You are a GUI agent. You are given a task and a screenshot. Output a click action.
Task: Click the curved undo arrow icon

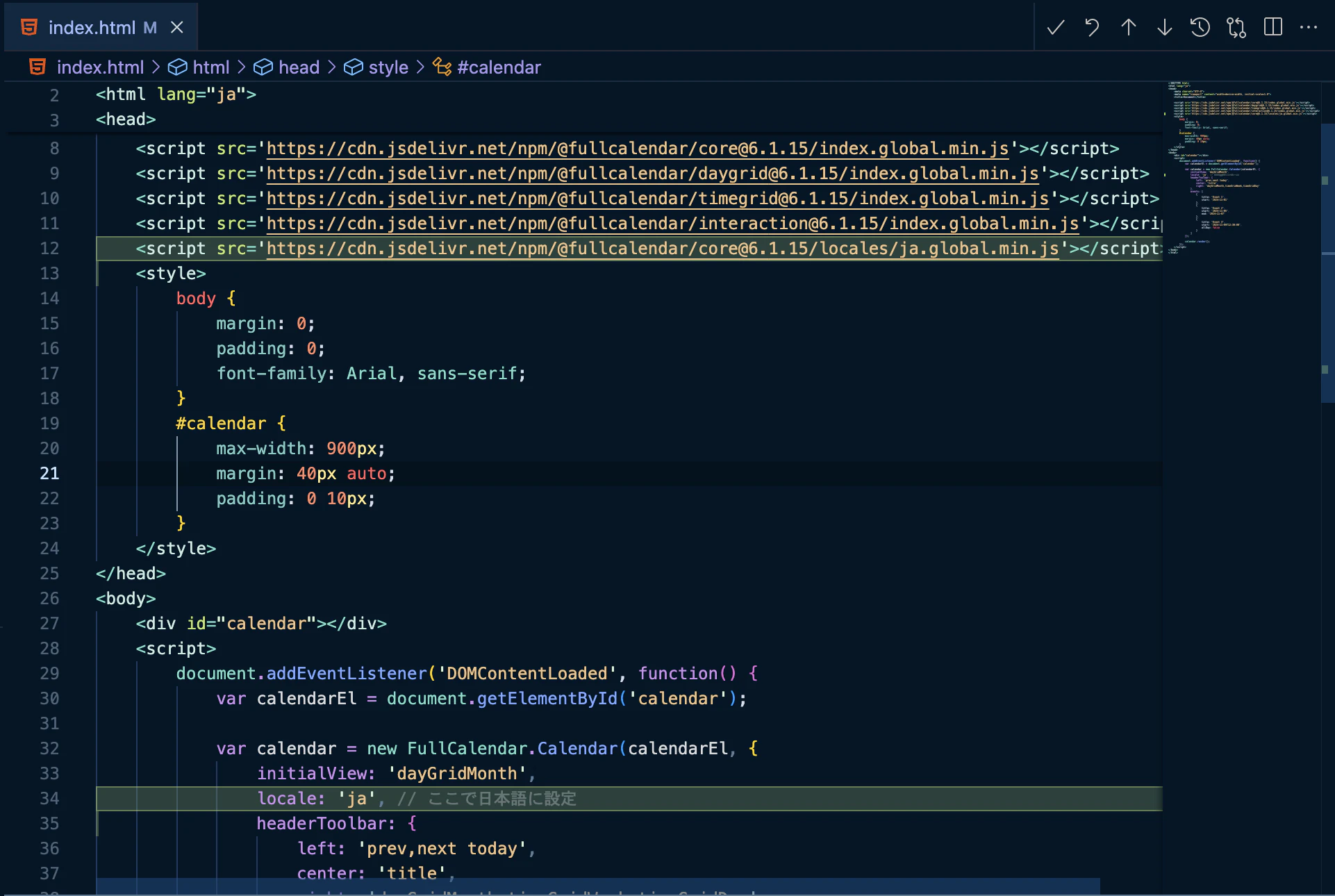pos(1092,28)
